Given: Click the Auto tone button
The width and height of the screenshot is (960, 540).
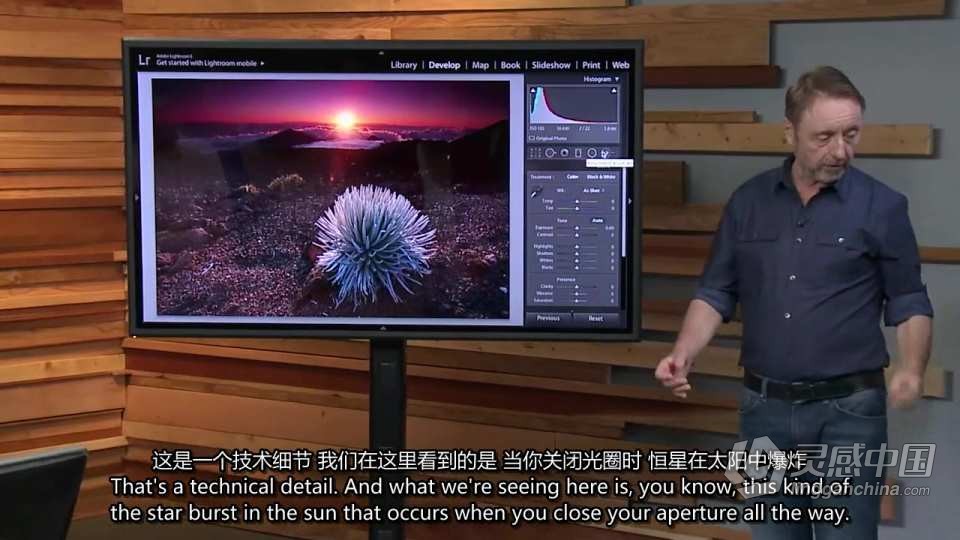Looking at the screenshot, I should click(x=597, y=220).
